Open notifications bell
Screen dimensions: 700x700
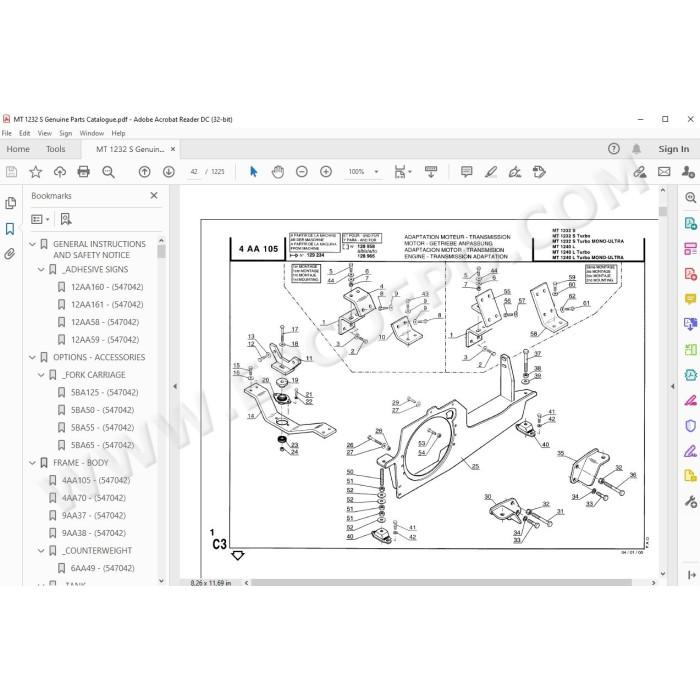coord(637,149)
